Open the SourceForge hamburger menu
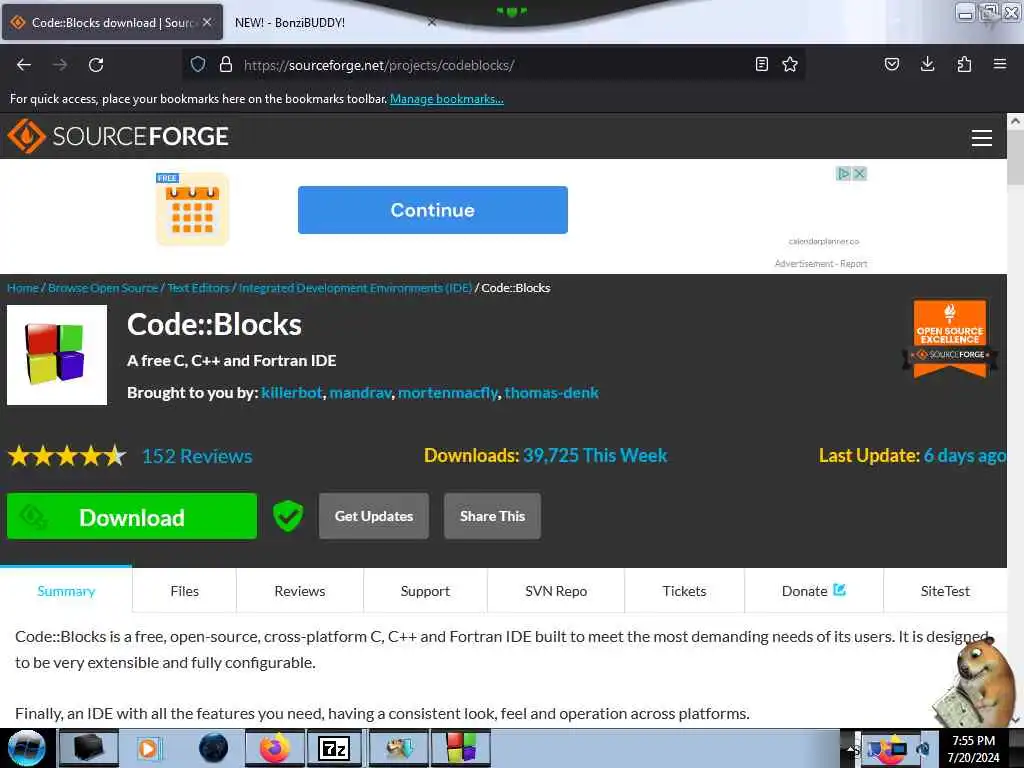 982,138
